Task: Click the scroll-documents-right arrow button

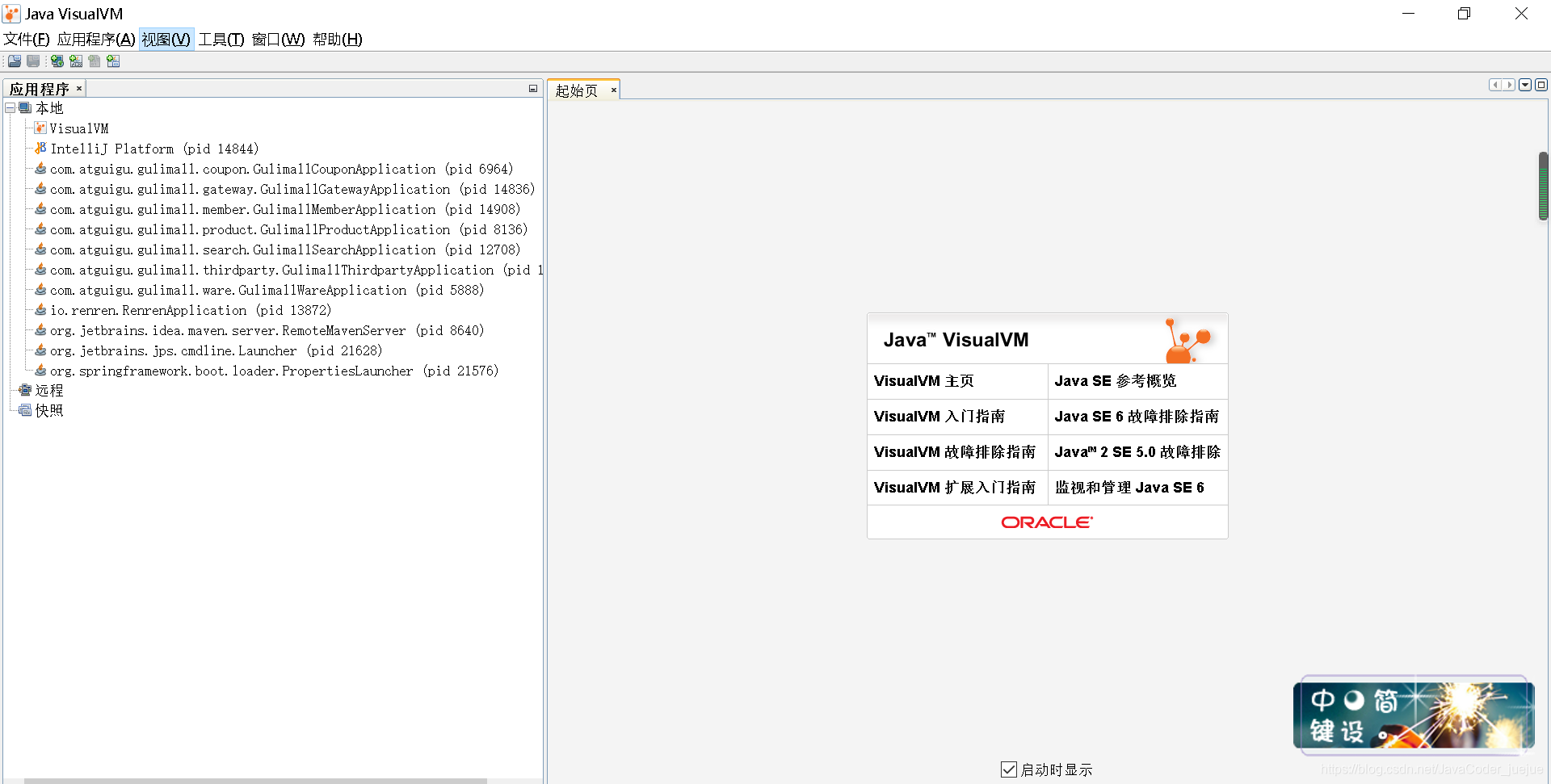Action: coord(1508,85)
